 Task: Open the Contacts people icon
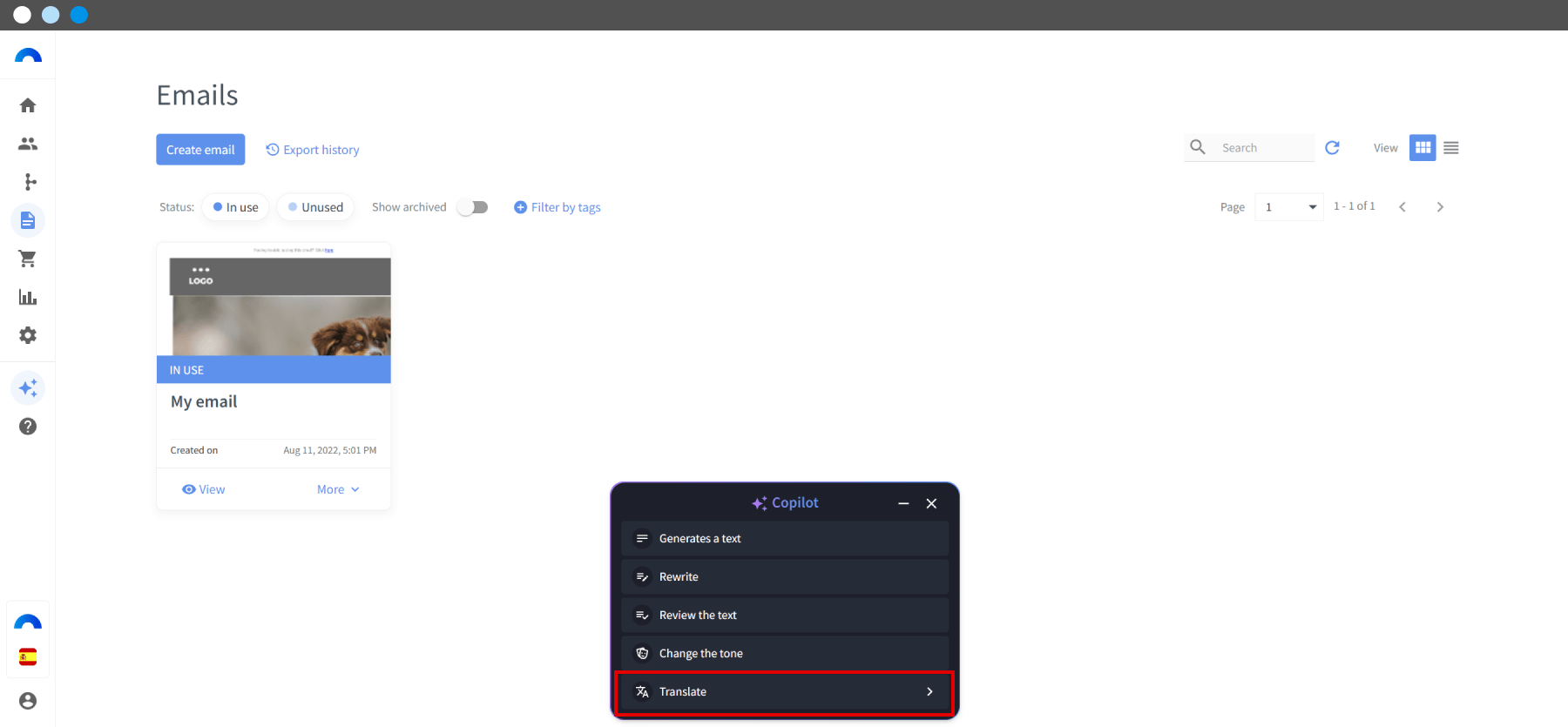28,144
